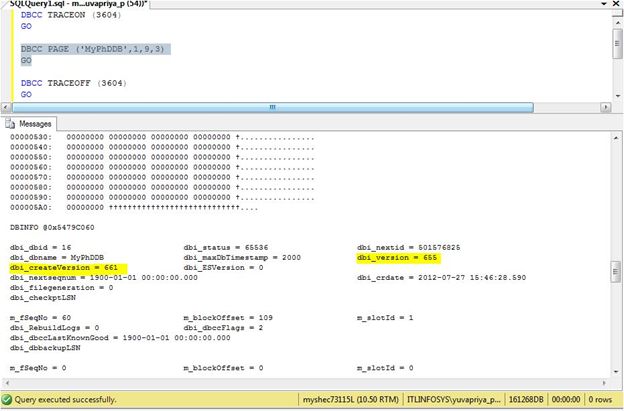The height and width of the screenshot is (411, 624).
Task: Click the green query success status icon
Action: click(x=7, y=399)
